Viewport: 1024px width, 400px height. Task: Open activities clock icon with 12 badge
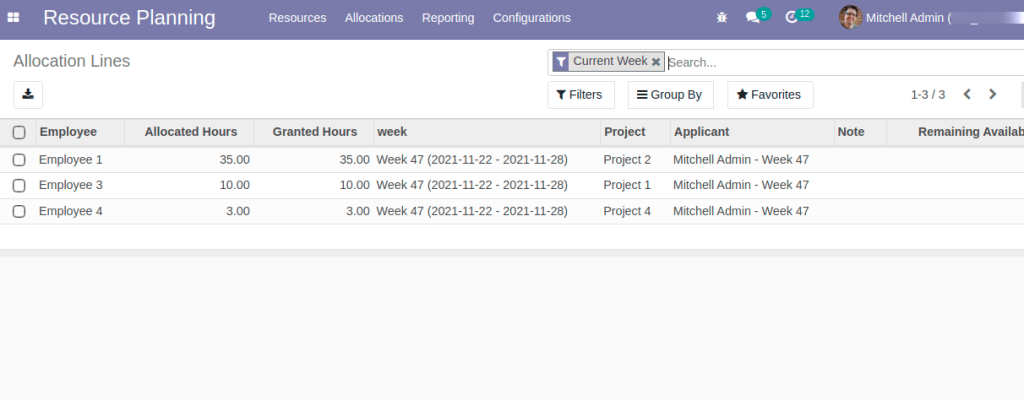(799, 16)
